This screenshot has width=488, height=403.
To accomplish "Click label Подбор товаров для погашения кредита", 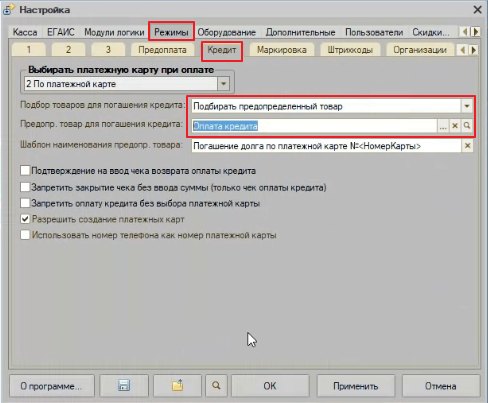I will click(x=102, y=105).
